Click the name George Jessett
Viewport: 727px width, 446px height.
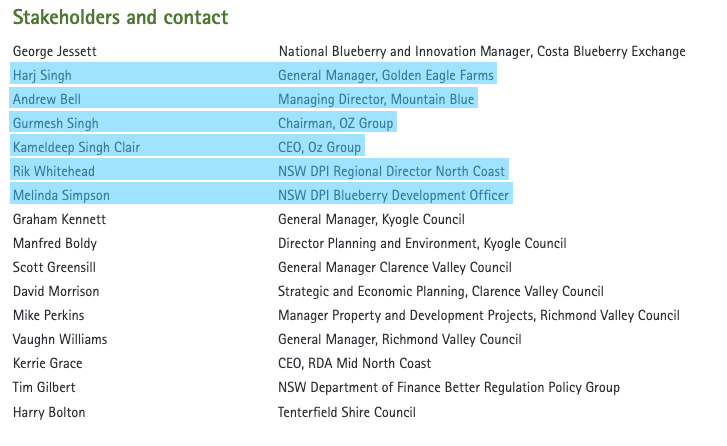click(x=55, y=51)
